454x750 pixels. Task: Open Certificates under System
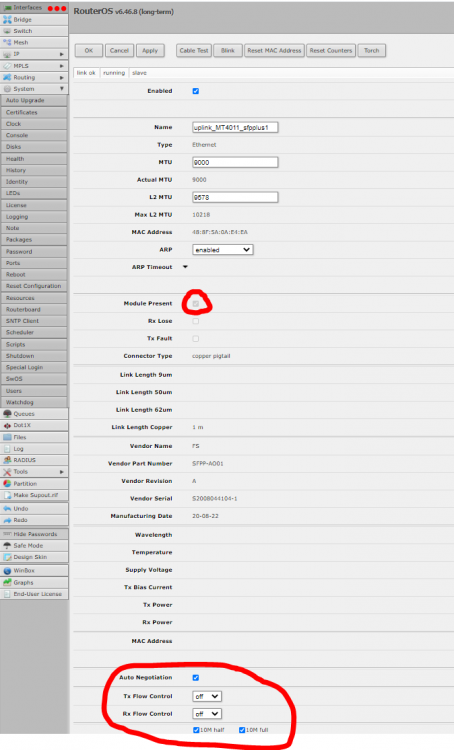[x=34, y=112]
